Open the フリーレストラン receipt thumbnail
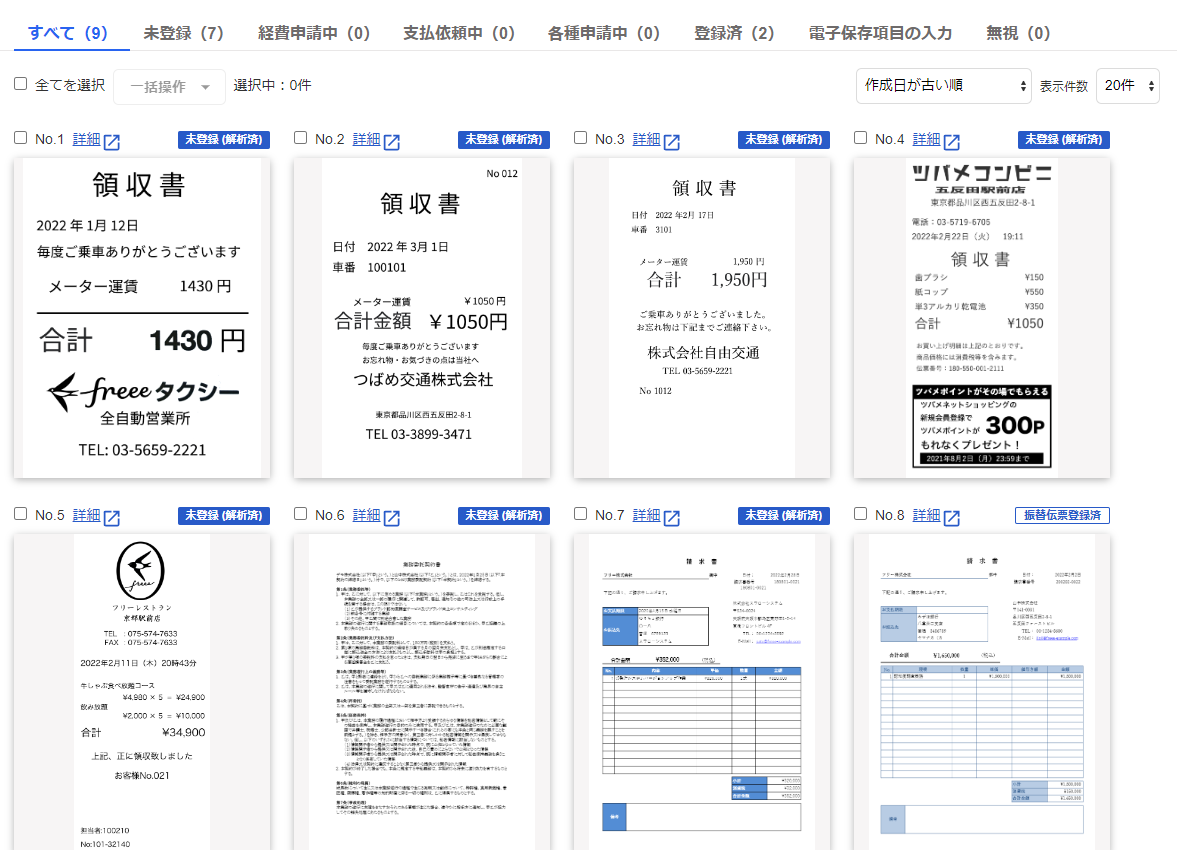This screenshot has width=1177, height=850. coord(142,692)
